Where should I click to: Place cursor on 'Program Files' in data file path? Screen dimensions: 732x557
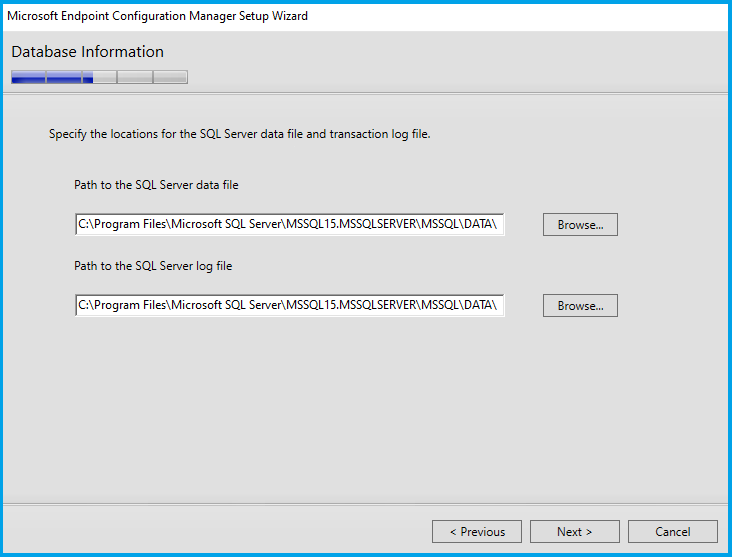click(x=128, y=224)
